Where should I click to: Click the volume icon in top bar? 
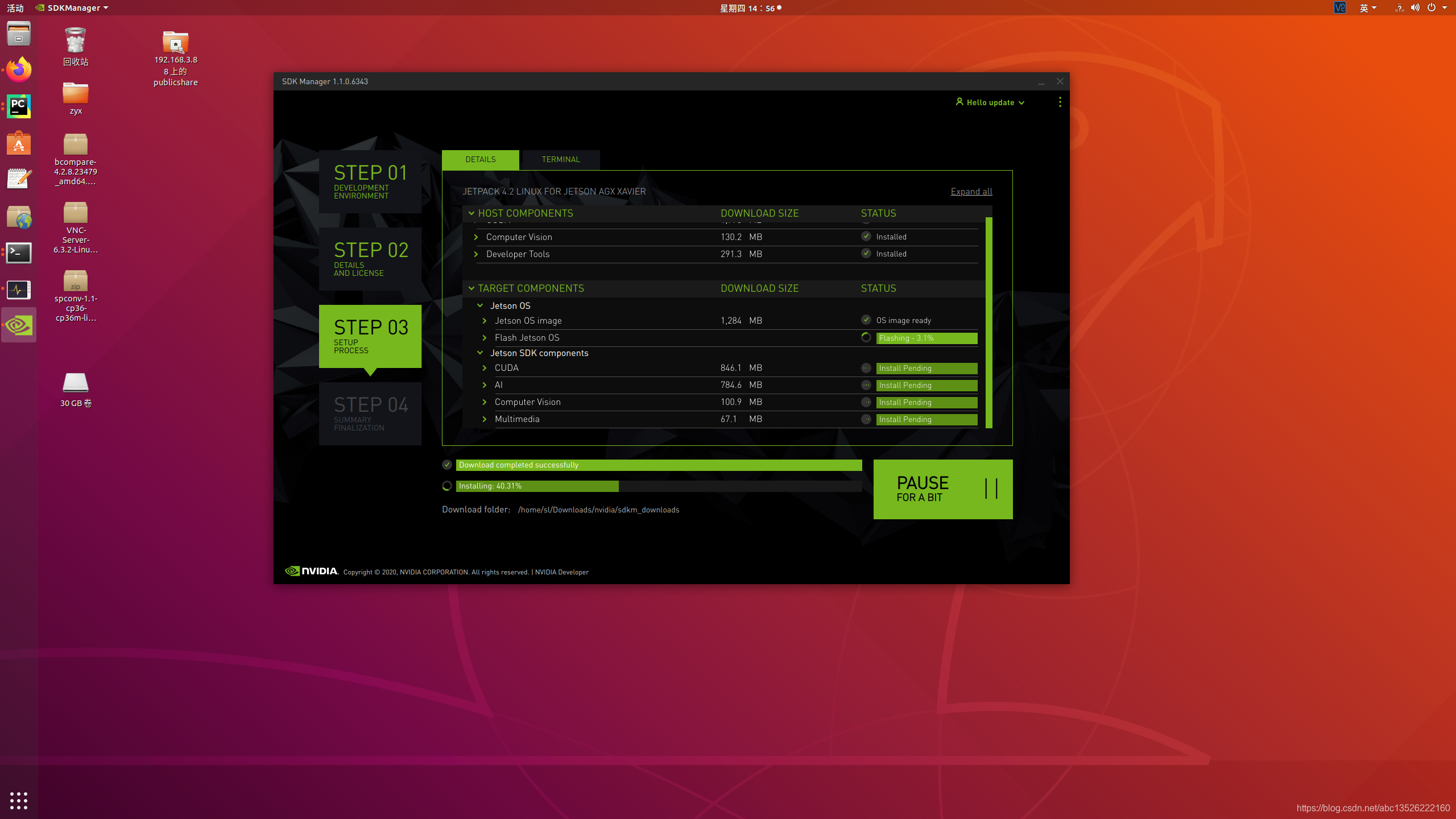tap(1415, 8)
